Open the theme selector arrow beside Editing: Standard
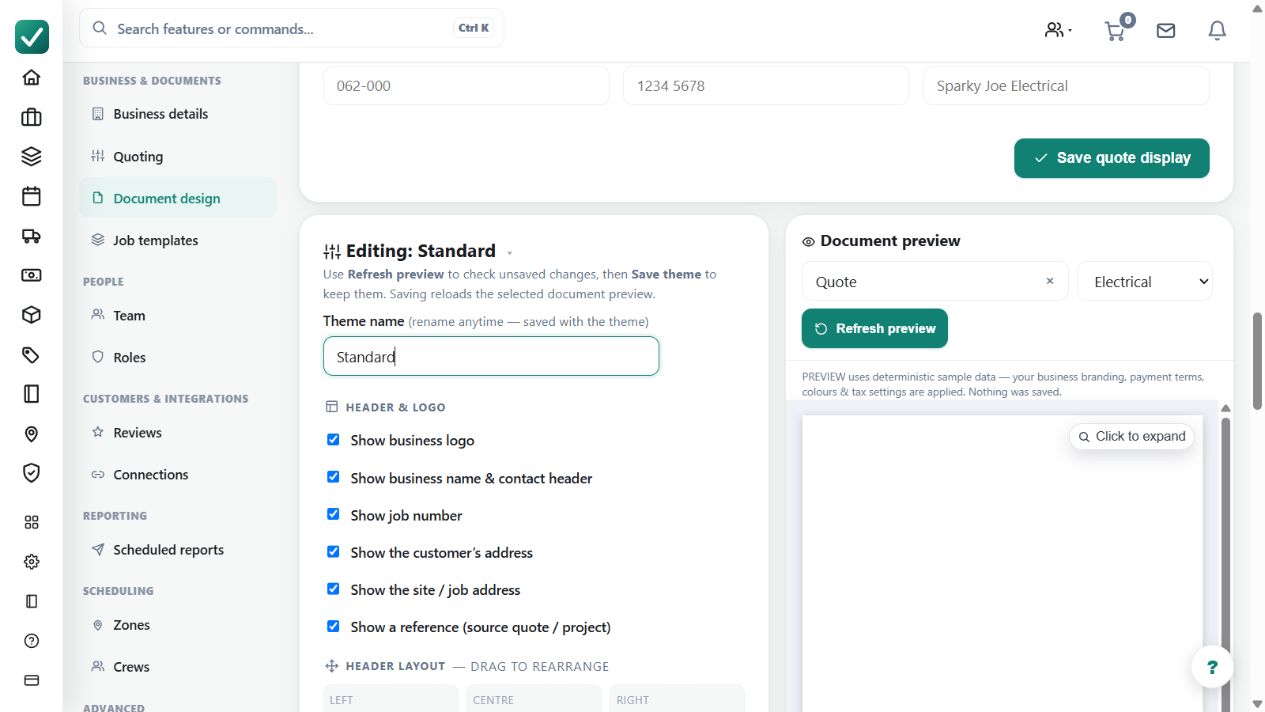Image resolution: width=1265 pixels, height=712 pixels. (x=510, y=253)
